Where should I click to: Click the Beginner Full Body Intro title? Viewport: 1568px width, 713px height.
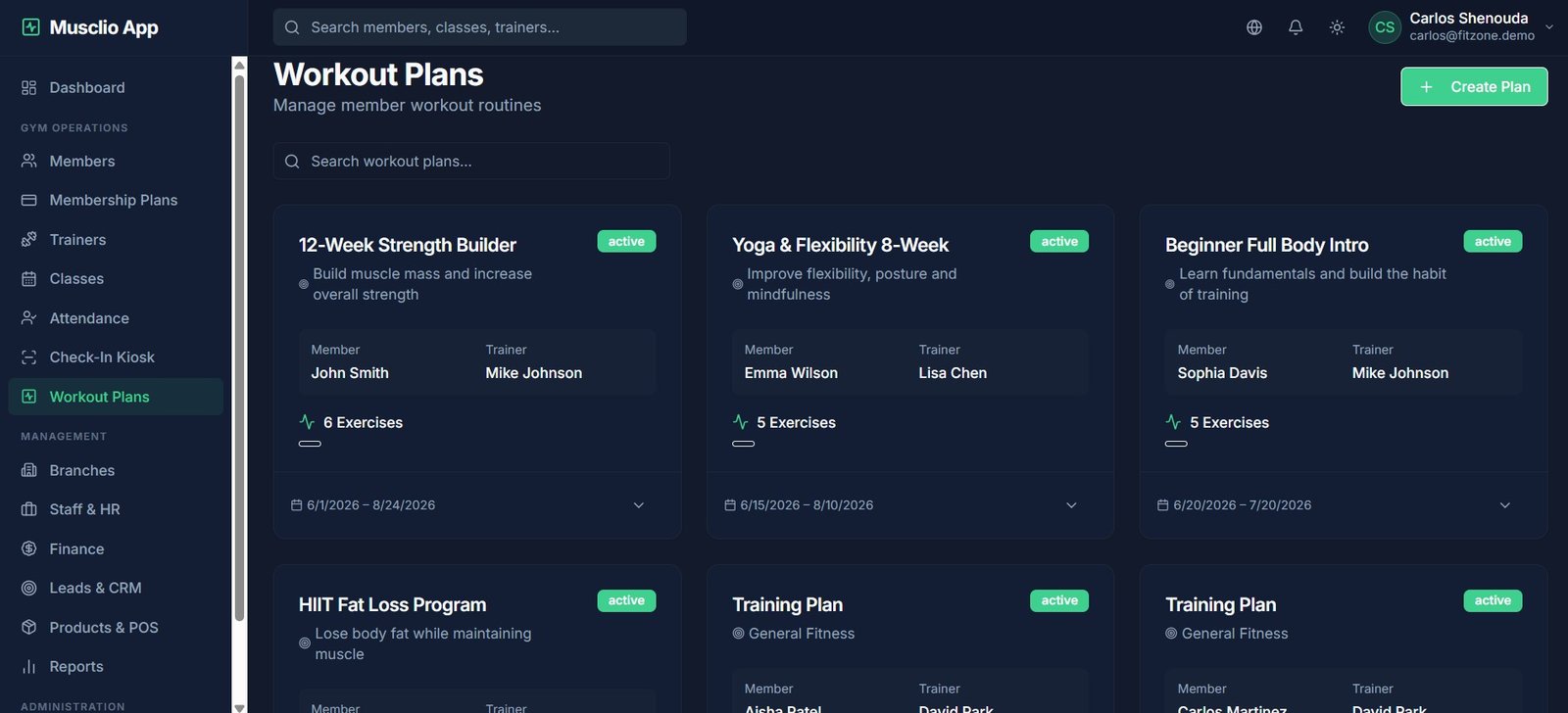1267,245
